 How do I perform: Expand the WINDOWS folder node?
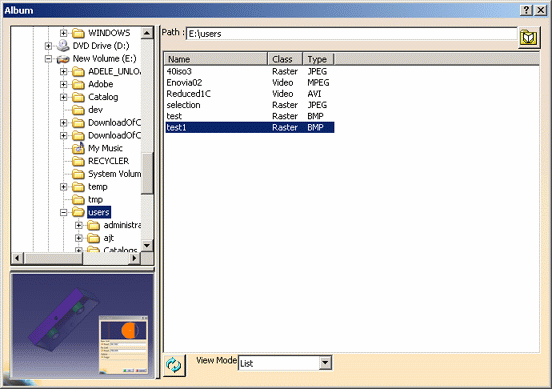click(x=63, y=33)
